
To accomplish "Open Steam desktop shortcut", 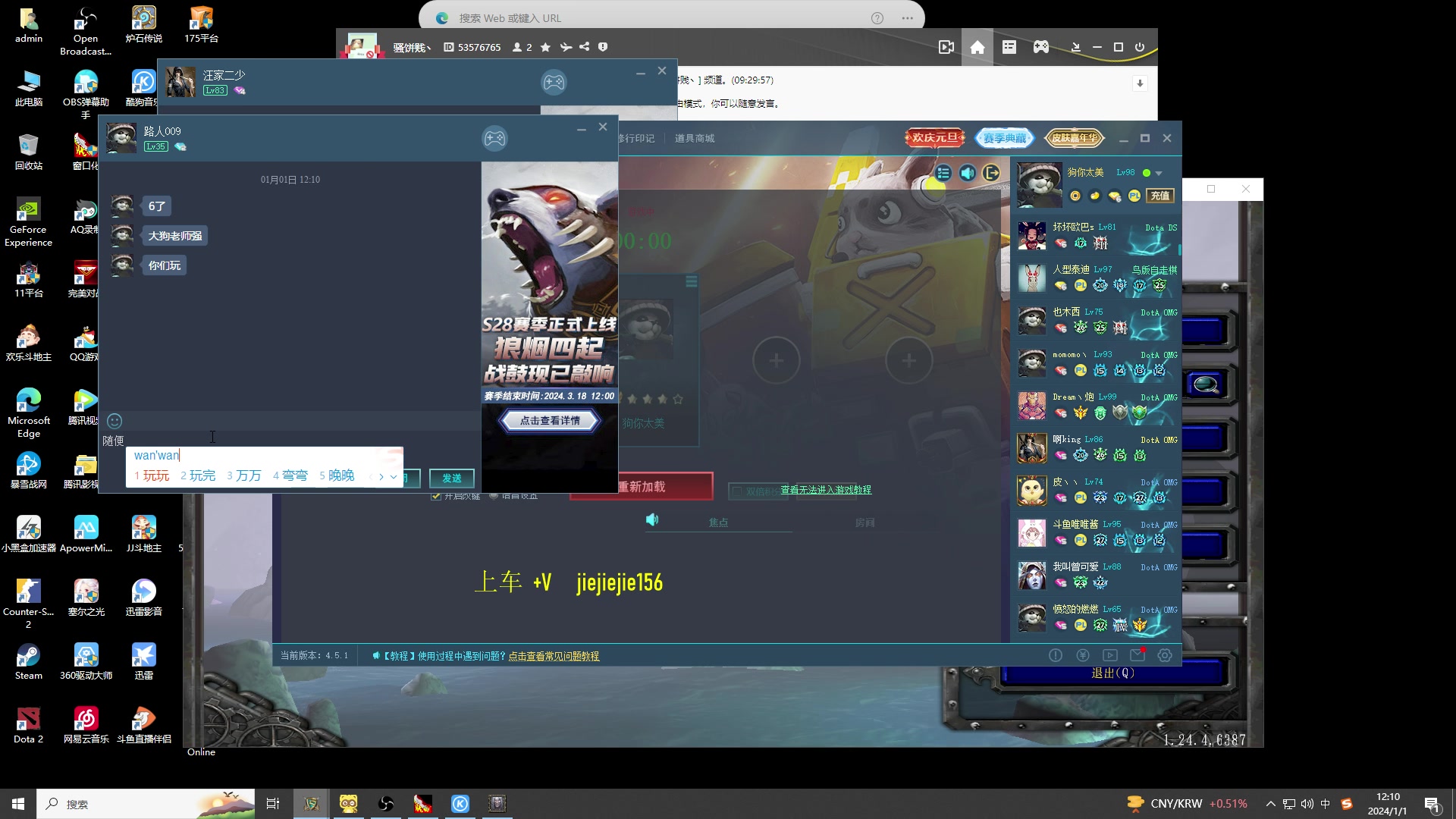I will (28, 661).
